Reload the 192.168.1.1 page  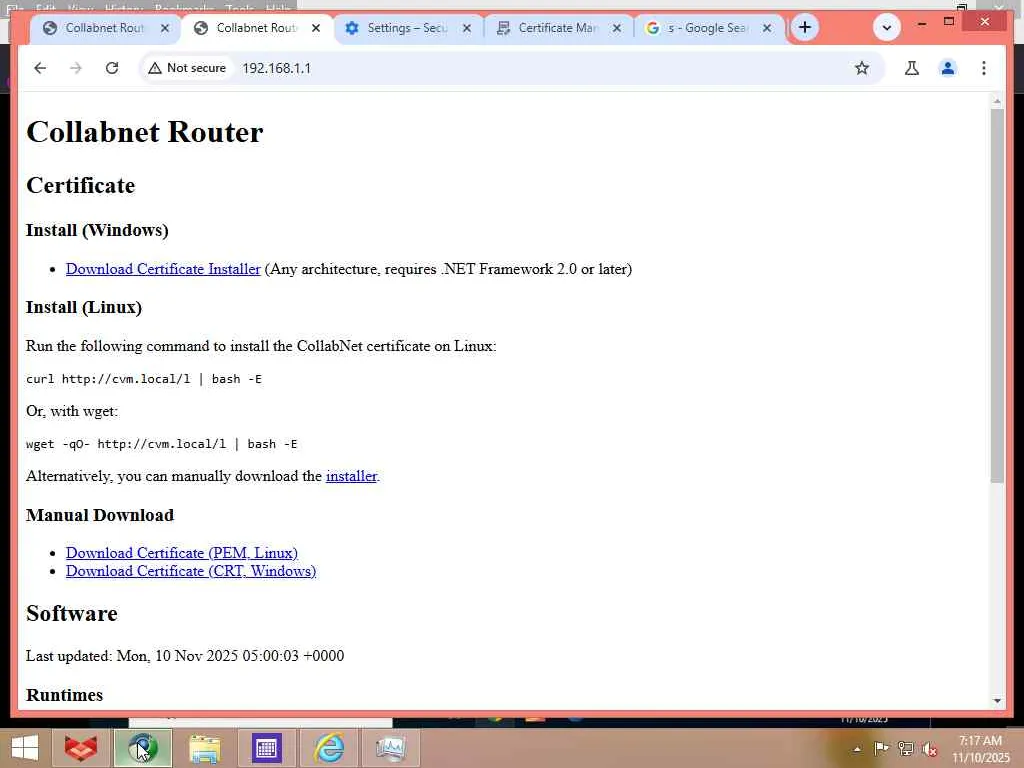tap(112, 68)
